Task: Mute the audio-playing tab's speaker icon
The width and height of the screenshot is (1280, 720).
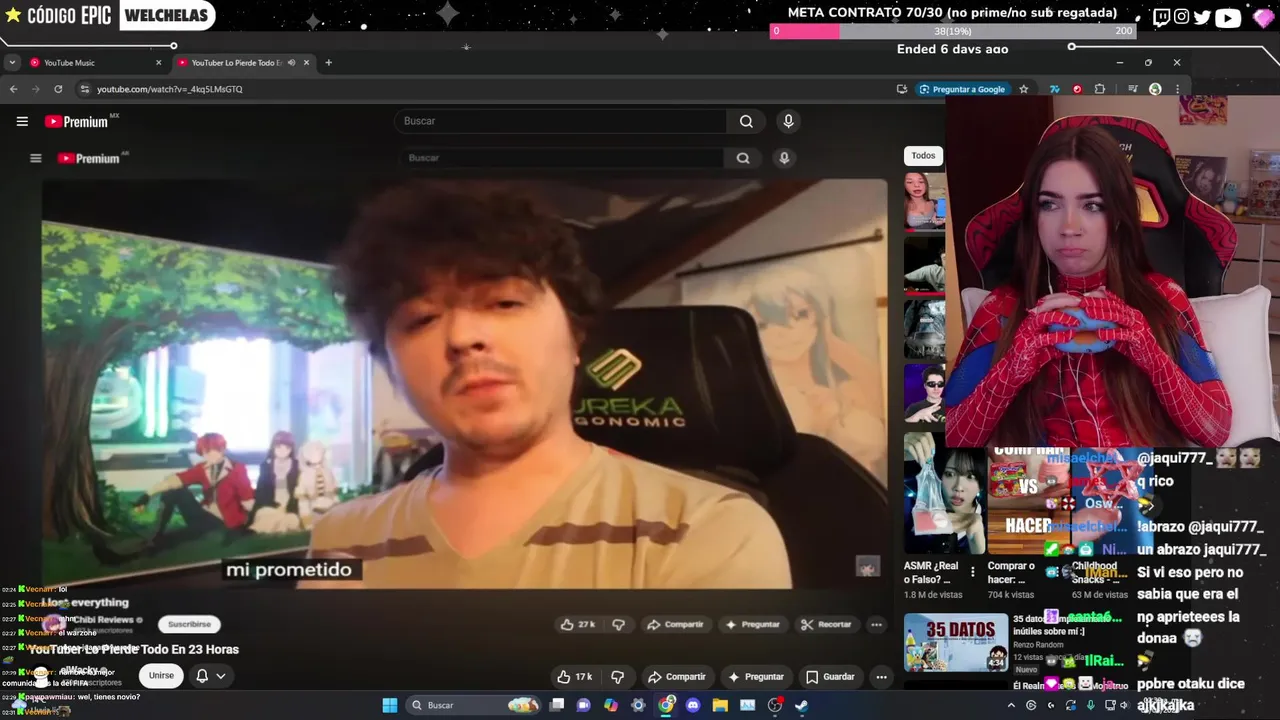Action: (291, 63)
